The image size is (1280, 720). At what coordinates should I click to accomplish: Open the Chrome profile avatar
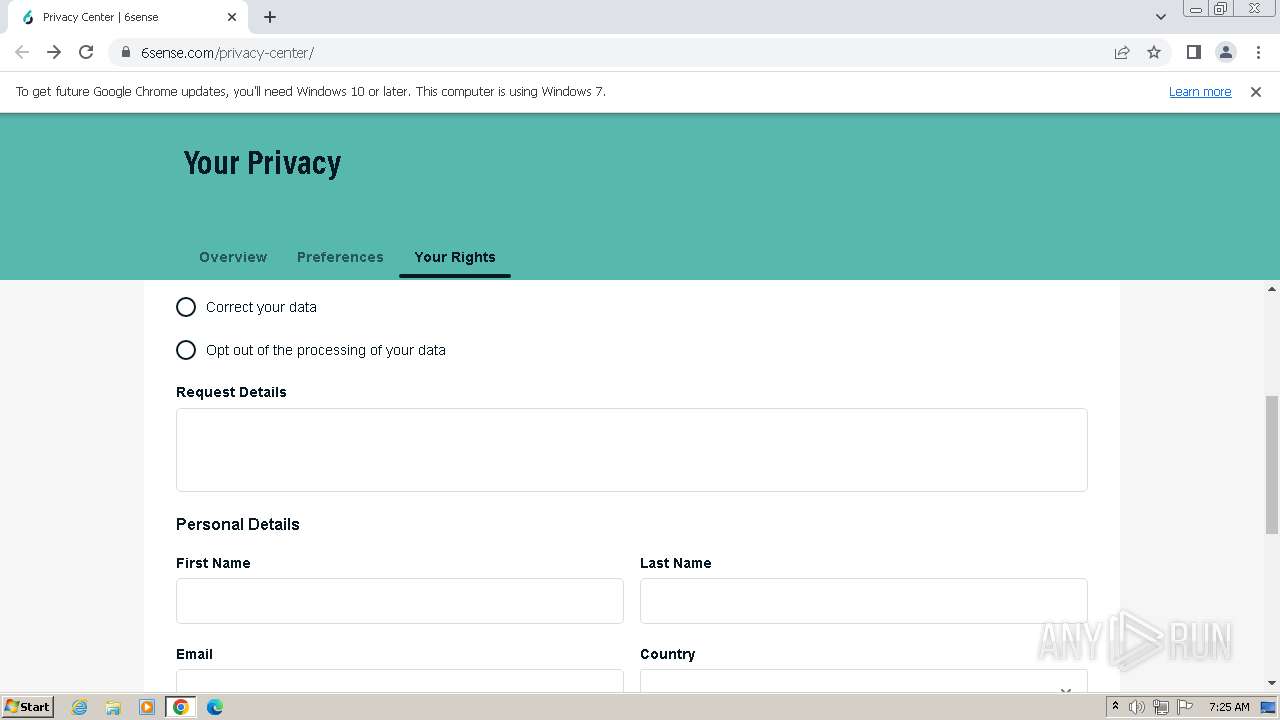pos(1225,52)
